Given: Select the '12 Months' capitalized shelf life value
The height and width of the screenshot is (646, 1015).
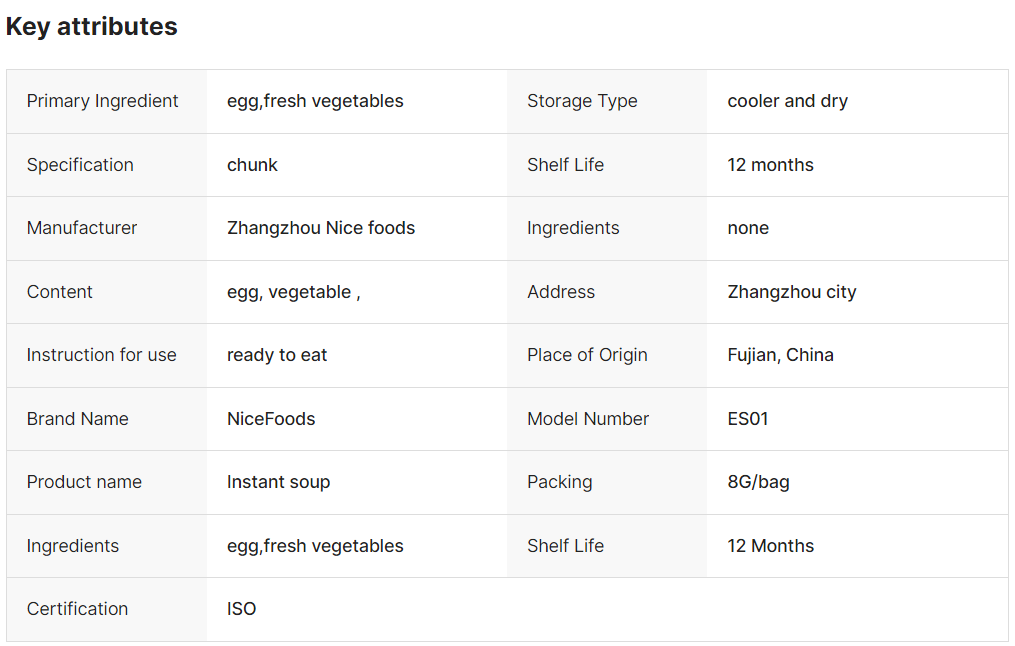Looking at the screenshot, I should pos(770,546).
